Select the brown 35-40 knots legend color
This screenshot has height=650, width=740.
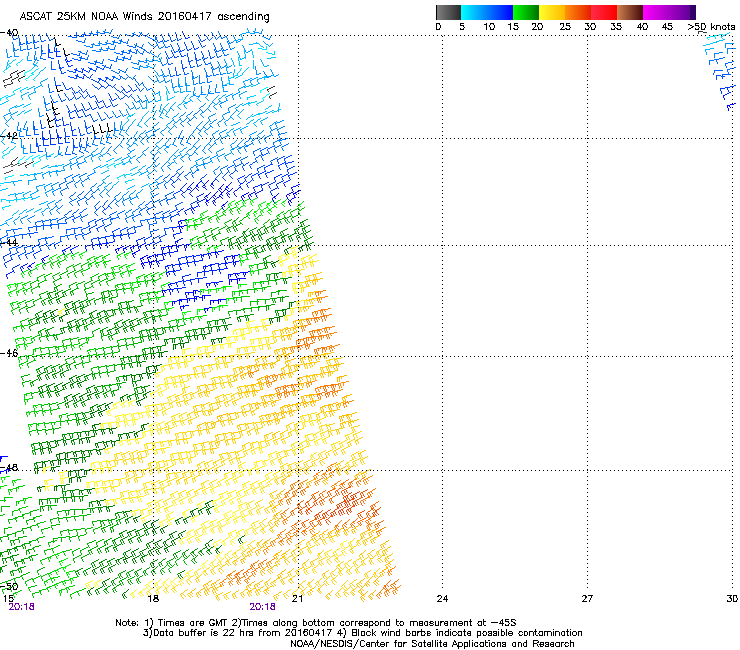coord(630,12)
